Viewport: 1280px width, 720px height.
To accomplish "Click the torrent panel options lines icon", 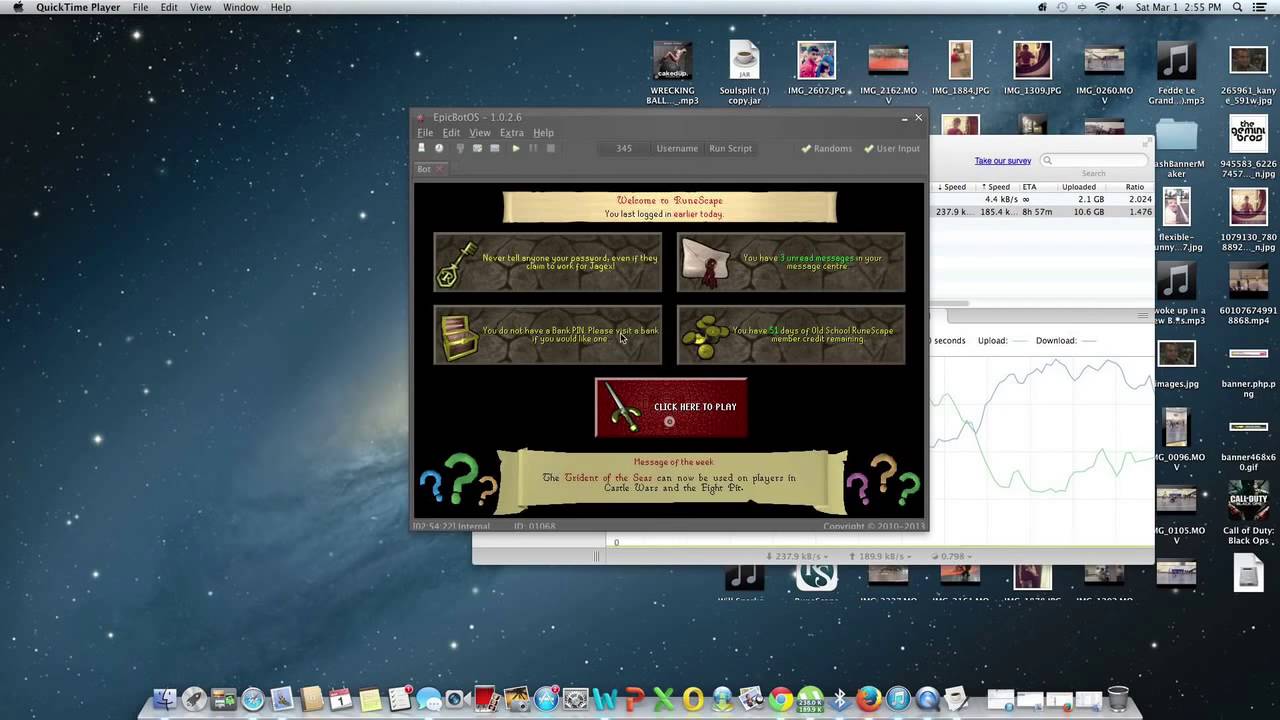I will 1143,316.
